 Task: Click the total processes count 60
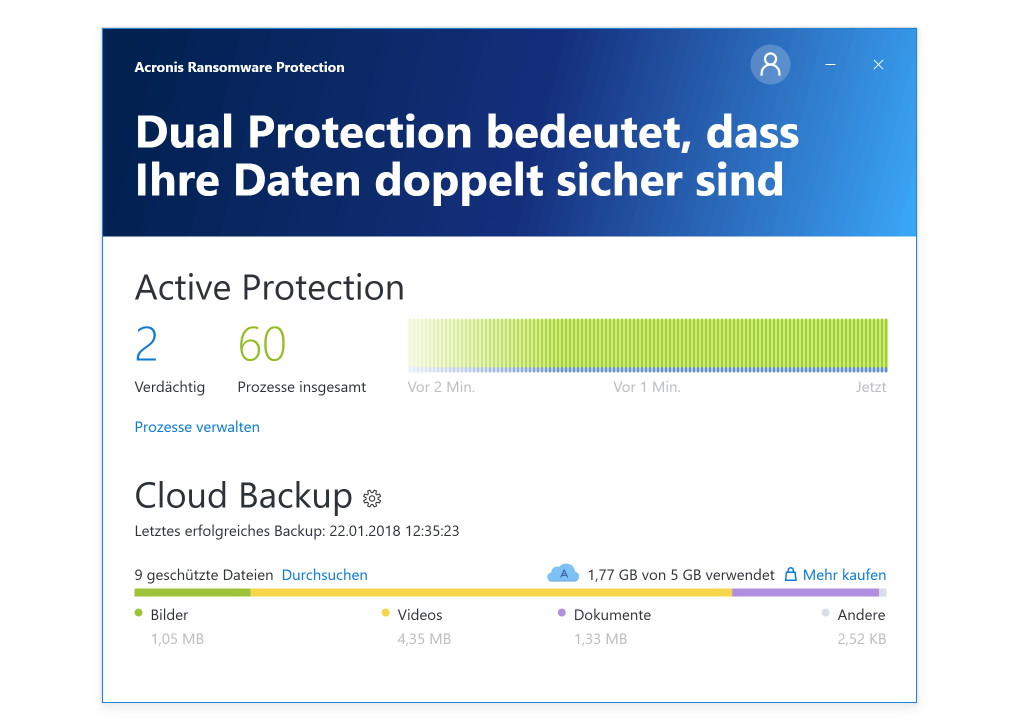[x=262, y=344]
